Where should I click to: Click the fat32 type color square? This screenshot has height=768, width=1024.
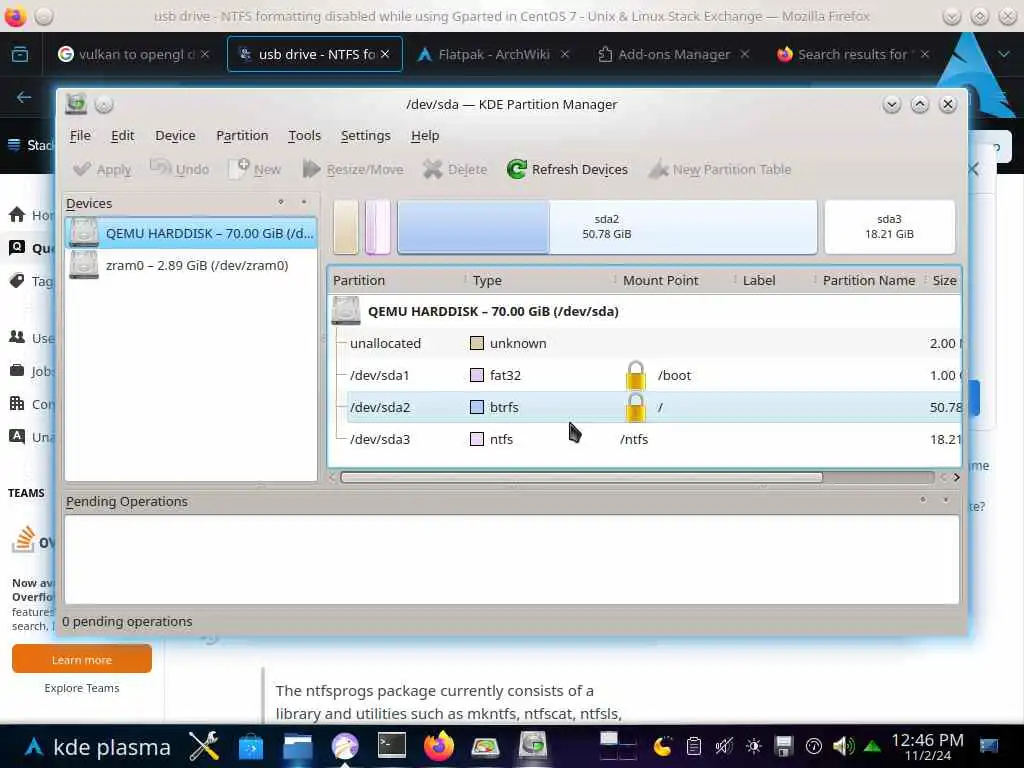477,375
